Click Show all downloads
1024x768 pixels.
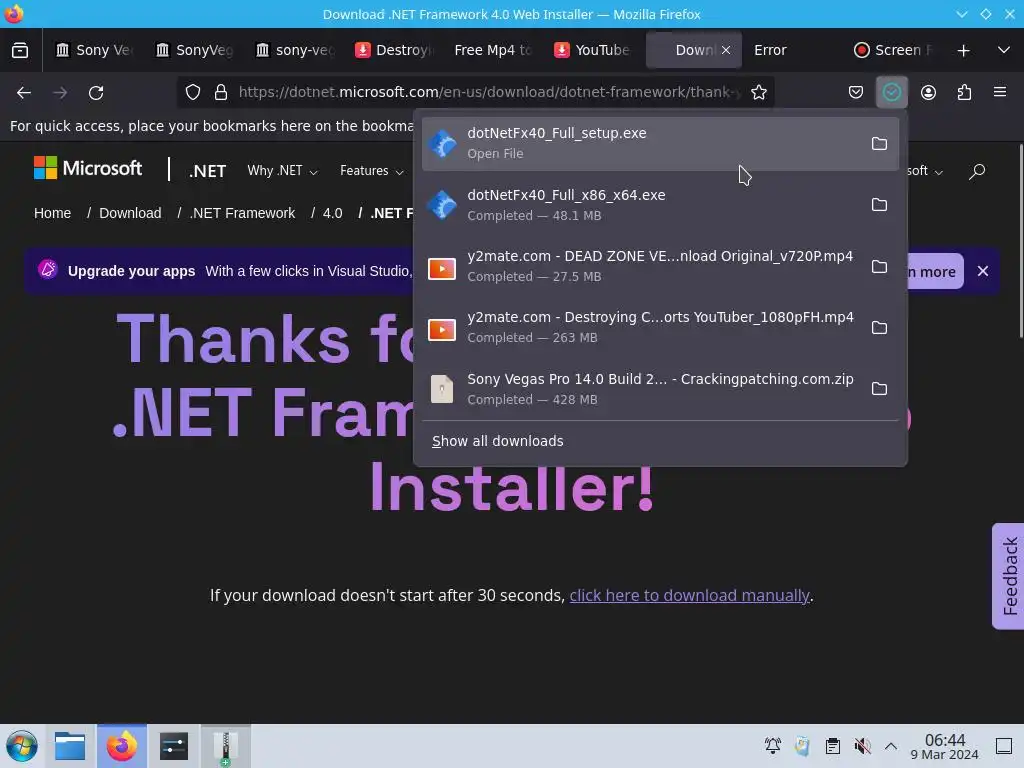(498, 441)
